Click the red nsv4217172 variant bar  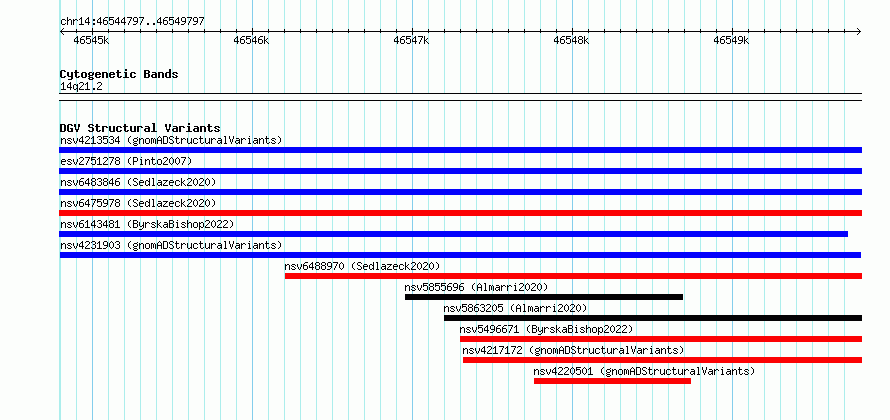(662, 360)
